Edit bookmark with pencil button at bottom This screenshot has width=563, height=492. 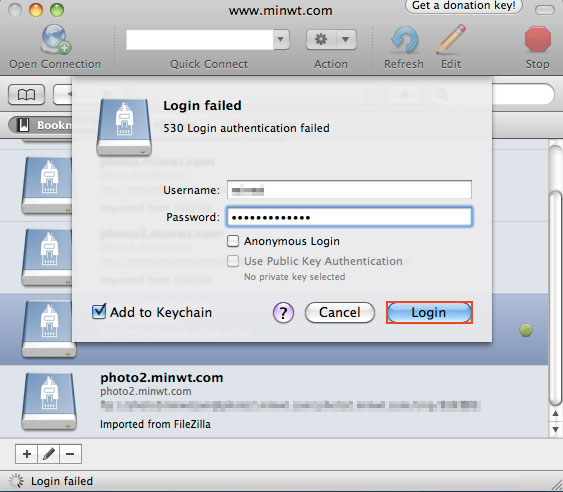[48, 454]
